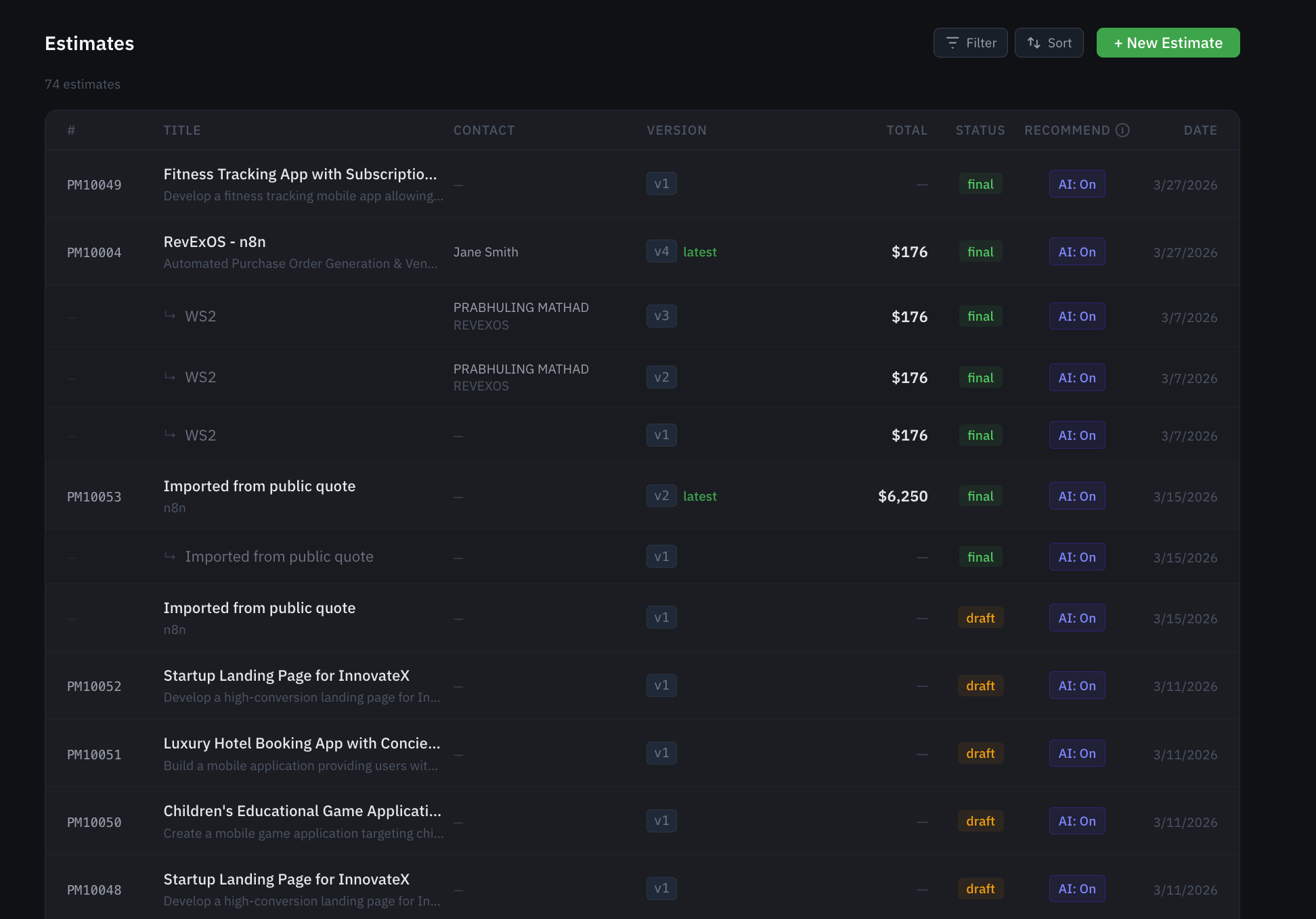
Task: Click the Filter funnel icon
Action: (952, 43)
